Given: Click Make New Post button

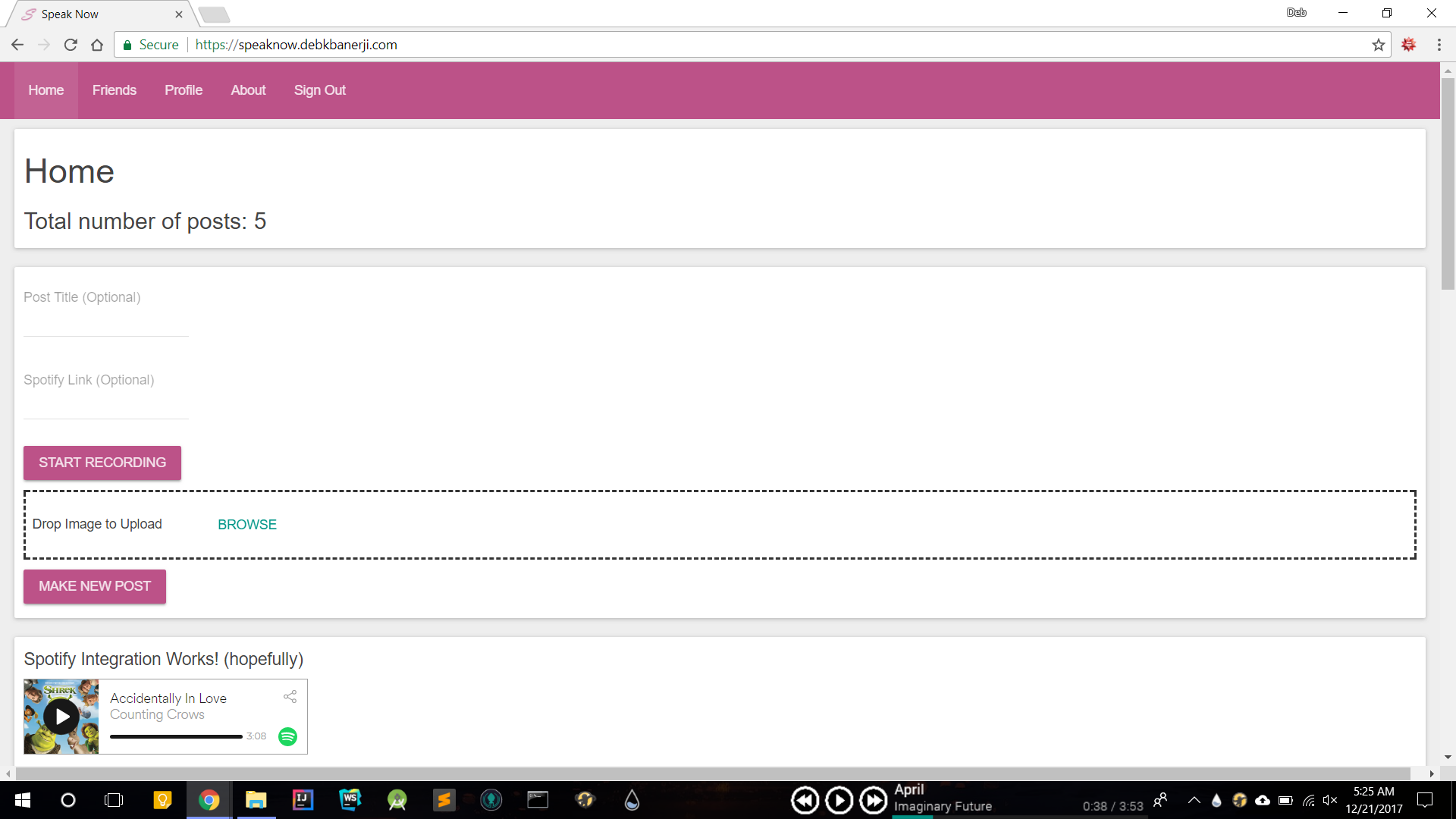Looking at the screenshot, I should (95, 586).
